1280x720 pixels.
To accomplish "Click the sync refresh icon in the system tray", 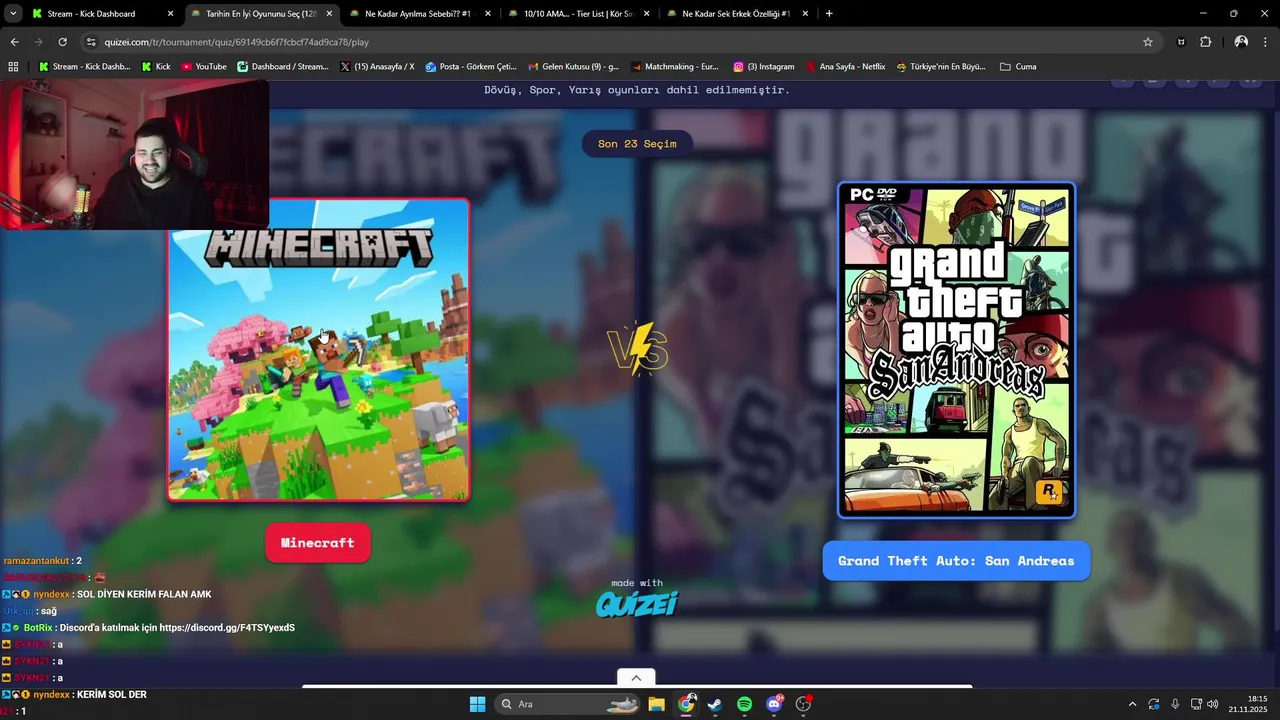I will 1154,704.
